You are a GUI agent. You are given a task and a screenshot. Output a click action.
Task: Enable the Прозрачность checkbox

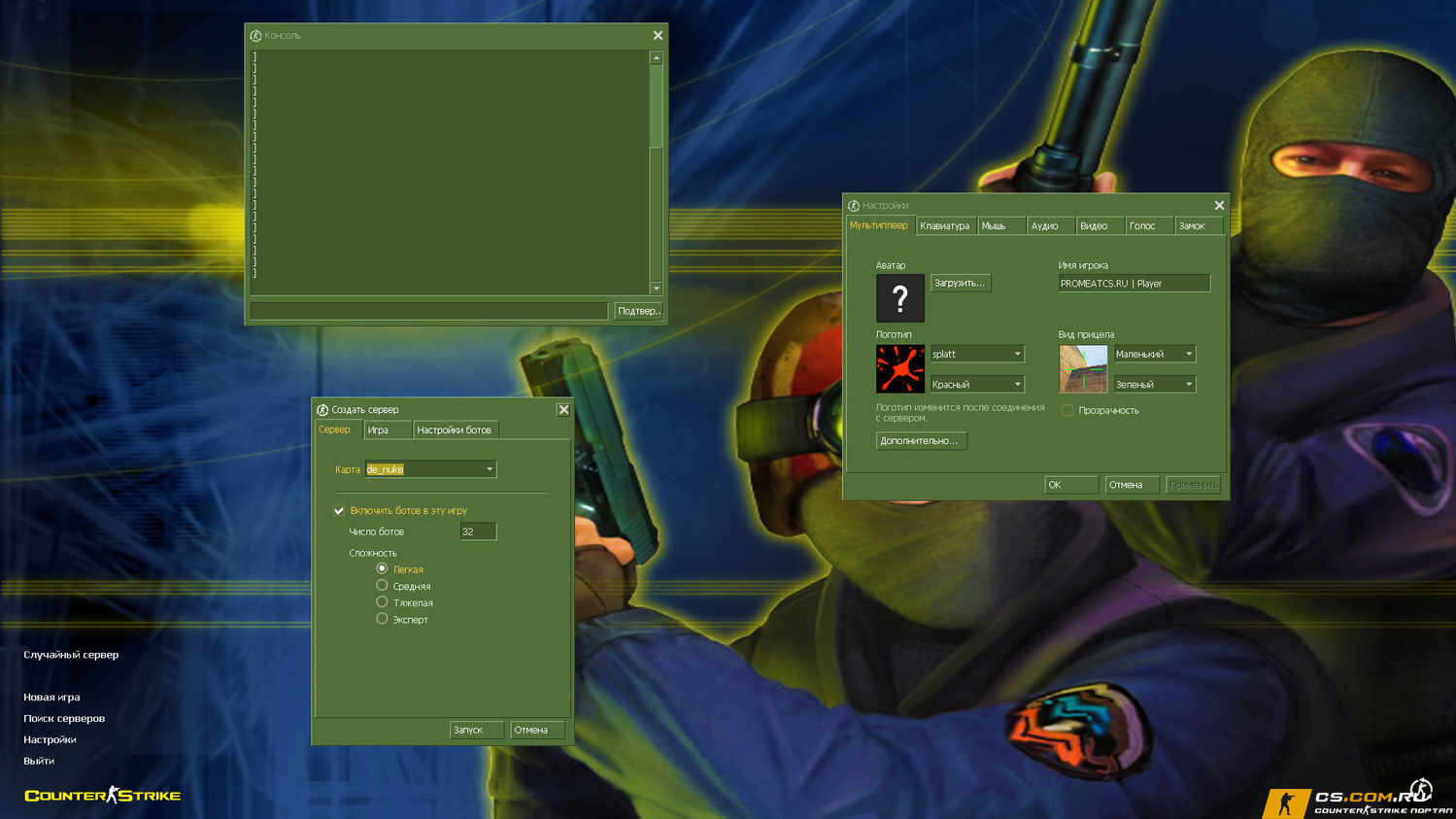tap(1067, 411)
